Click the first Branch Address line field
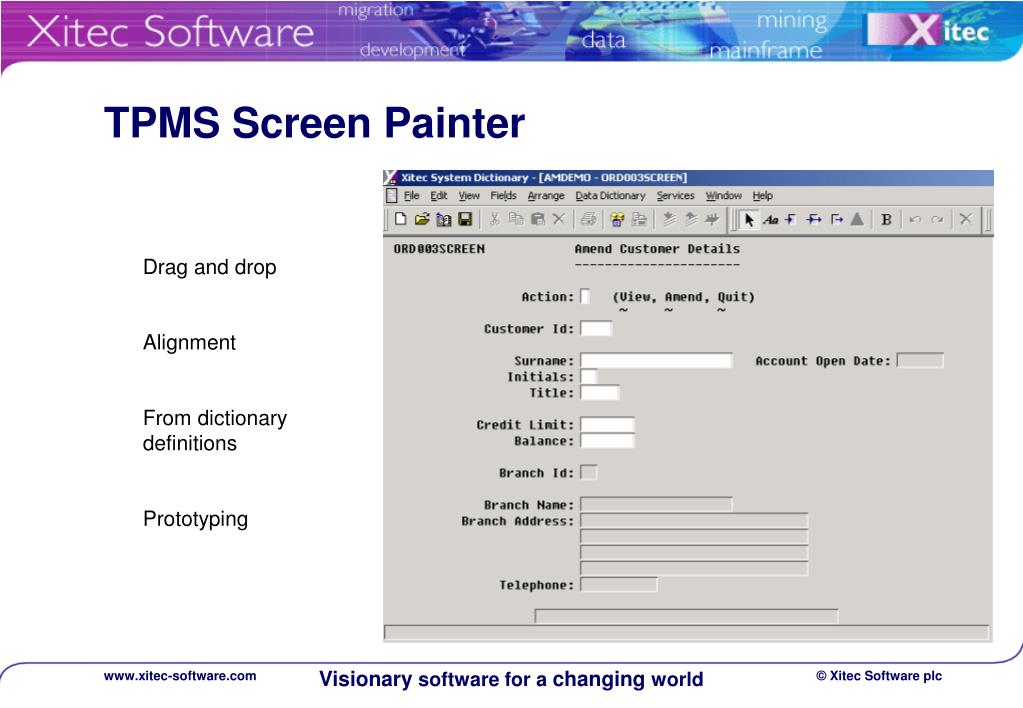This screenshot has width=1023, height=708. 694,520
